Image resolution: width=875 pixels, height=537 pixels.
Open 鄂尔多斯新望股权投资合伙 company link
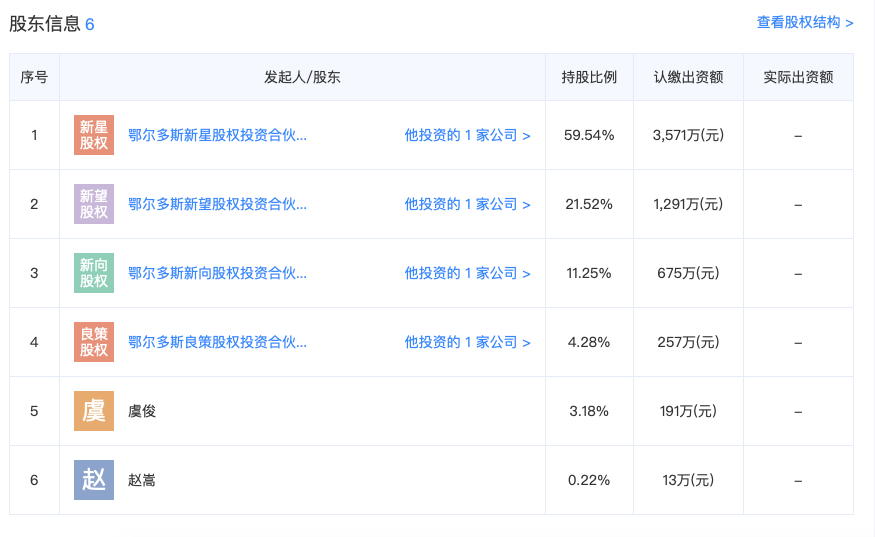[217, 204]
